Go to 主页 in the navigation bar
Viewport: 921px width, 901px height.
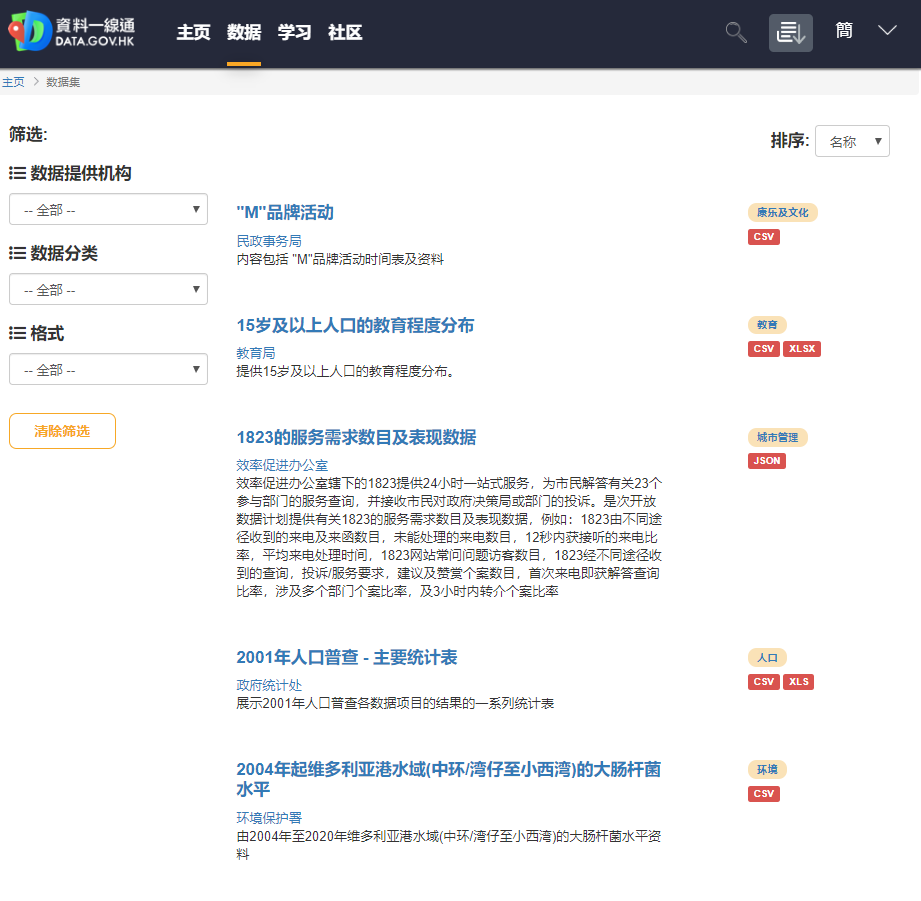(193, 32)
